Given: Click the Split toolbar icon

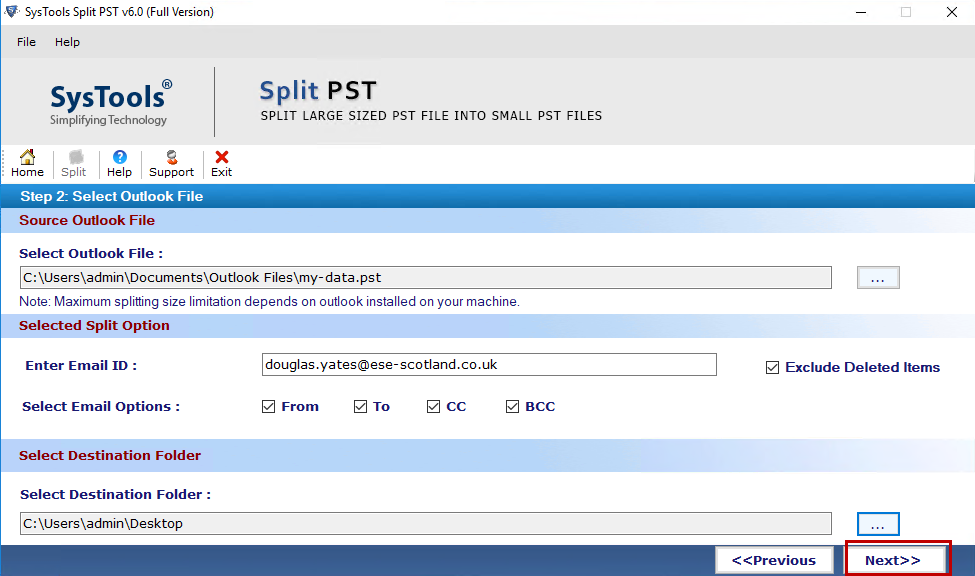Looking at the screenshot, I should [73, 164].
